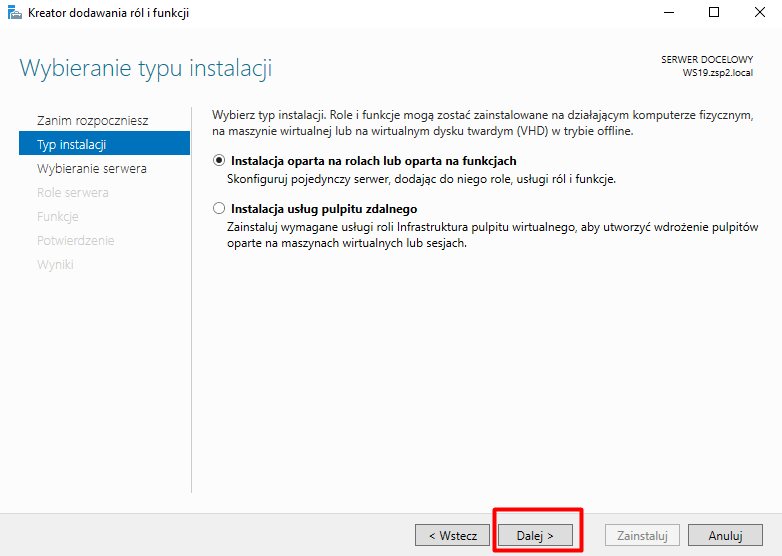Maximize the wizard window

[x=713, y=13]
